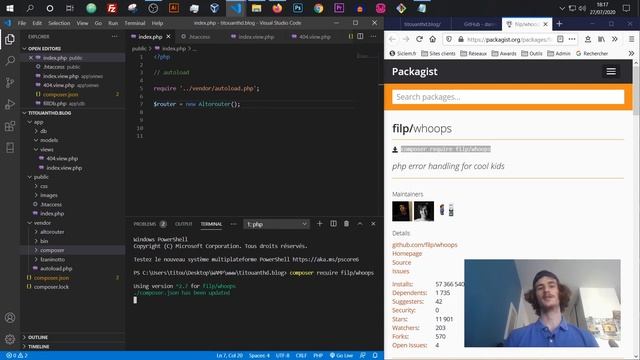Open the Explorer panel more actions ellipsis

(x=115, y=36)
